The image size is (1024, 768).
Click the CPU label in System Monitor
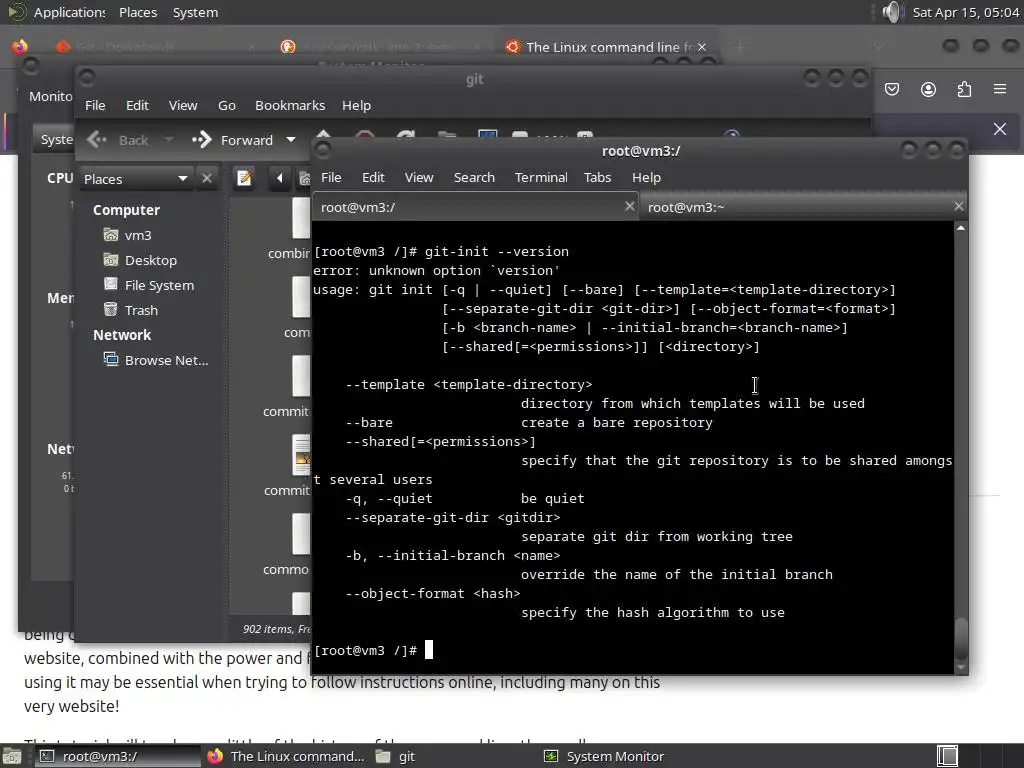coord(59,178)
